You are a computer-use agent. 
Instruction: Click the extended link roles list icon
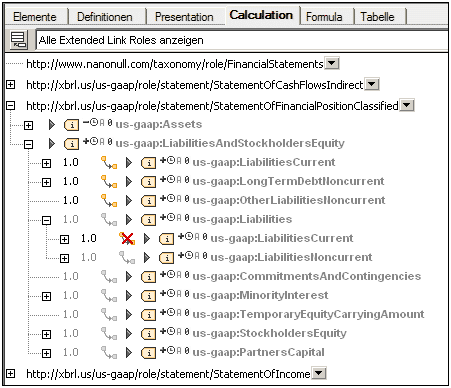tap(18, 40)
